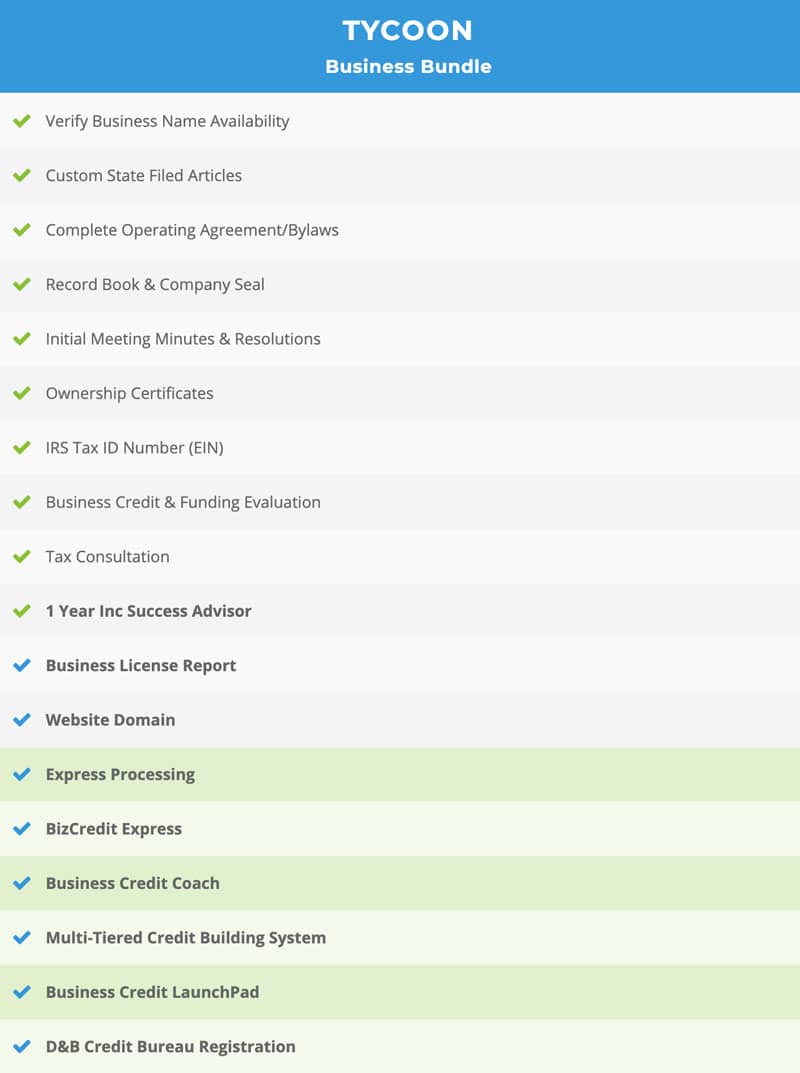Click the checkmark next to Multi-Tiered Credit Building System
The image size is (800, 1073).
pyautogui.click(x=22, y=938)
